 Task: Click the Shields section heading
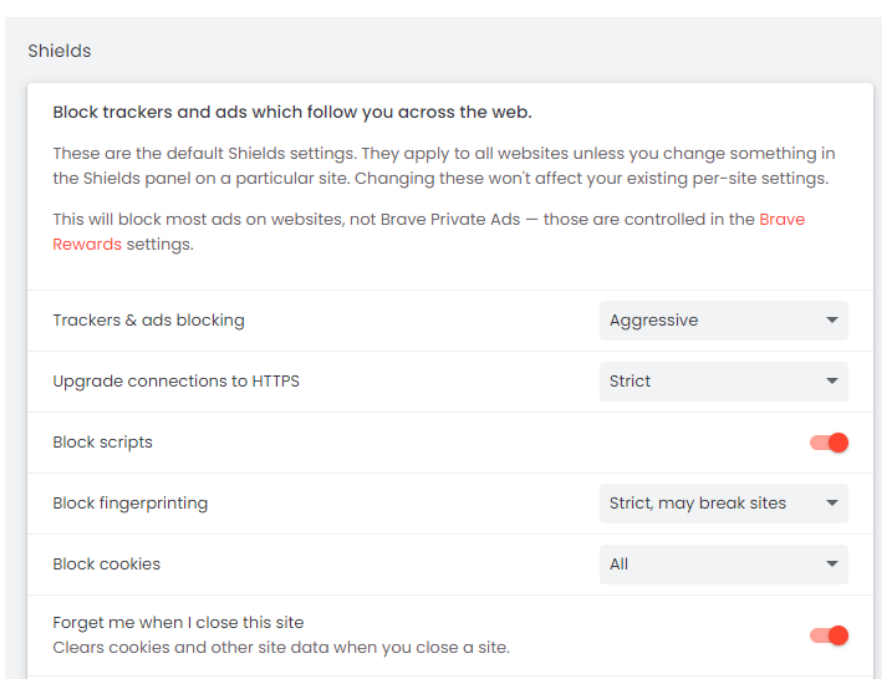click(60, 51)
